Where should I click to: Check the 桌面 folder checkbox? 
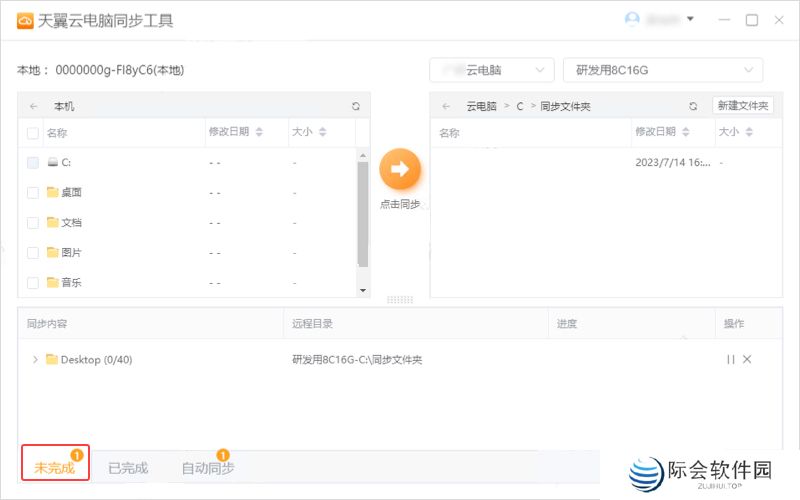pyautogui.click(x=33, y=192)
